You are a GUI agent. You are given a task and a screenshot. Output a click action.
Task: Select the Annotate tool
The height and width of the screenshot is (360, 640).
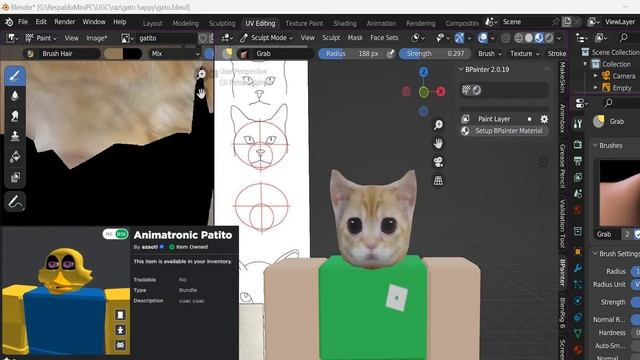pos(15,202)
